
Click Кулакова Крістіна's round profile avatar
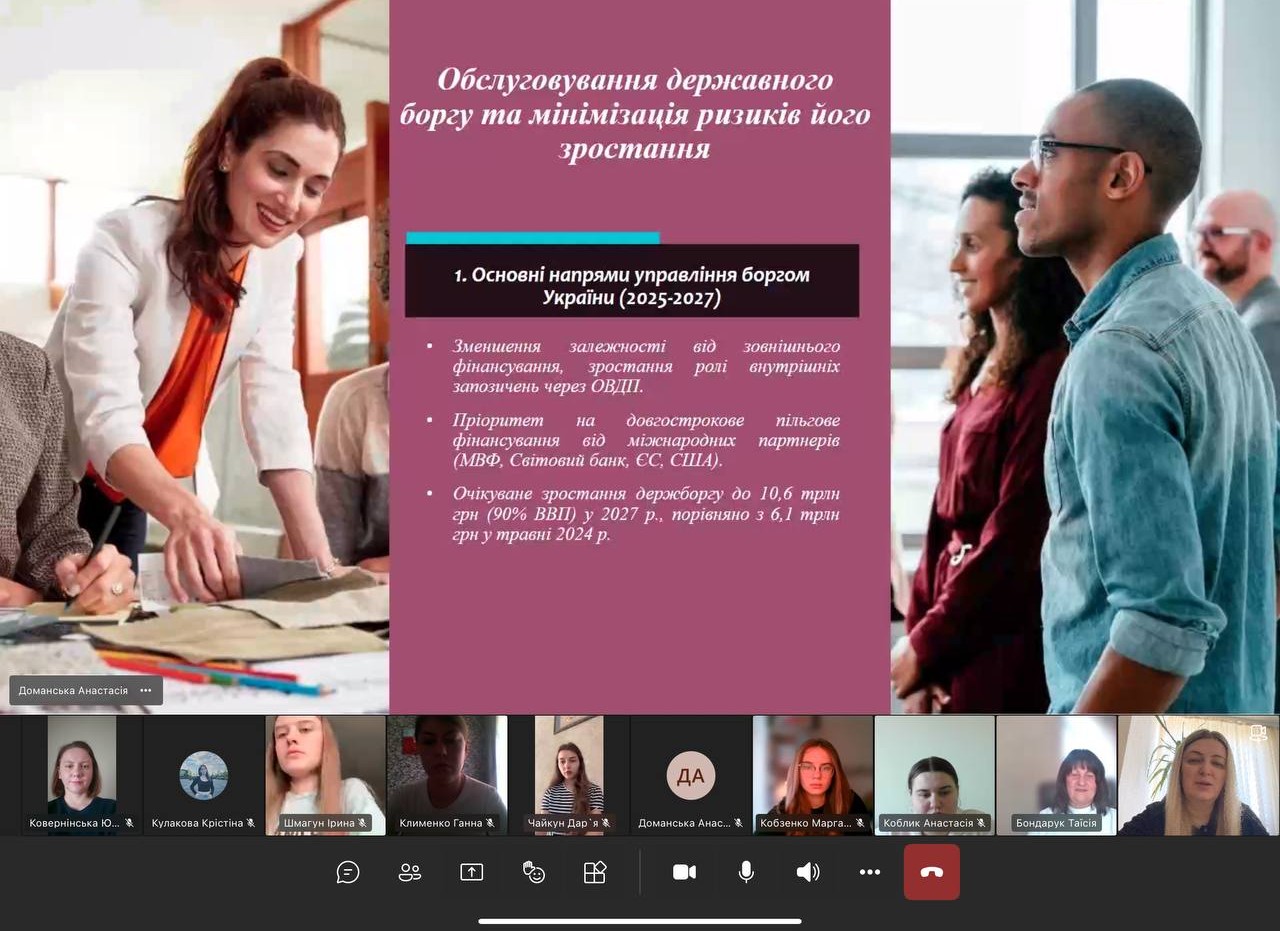(x=204, y=775)
